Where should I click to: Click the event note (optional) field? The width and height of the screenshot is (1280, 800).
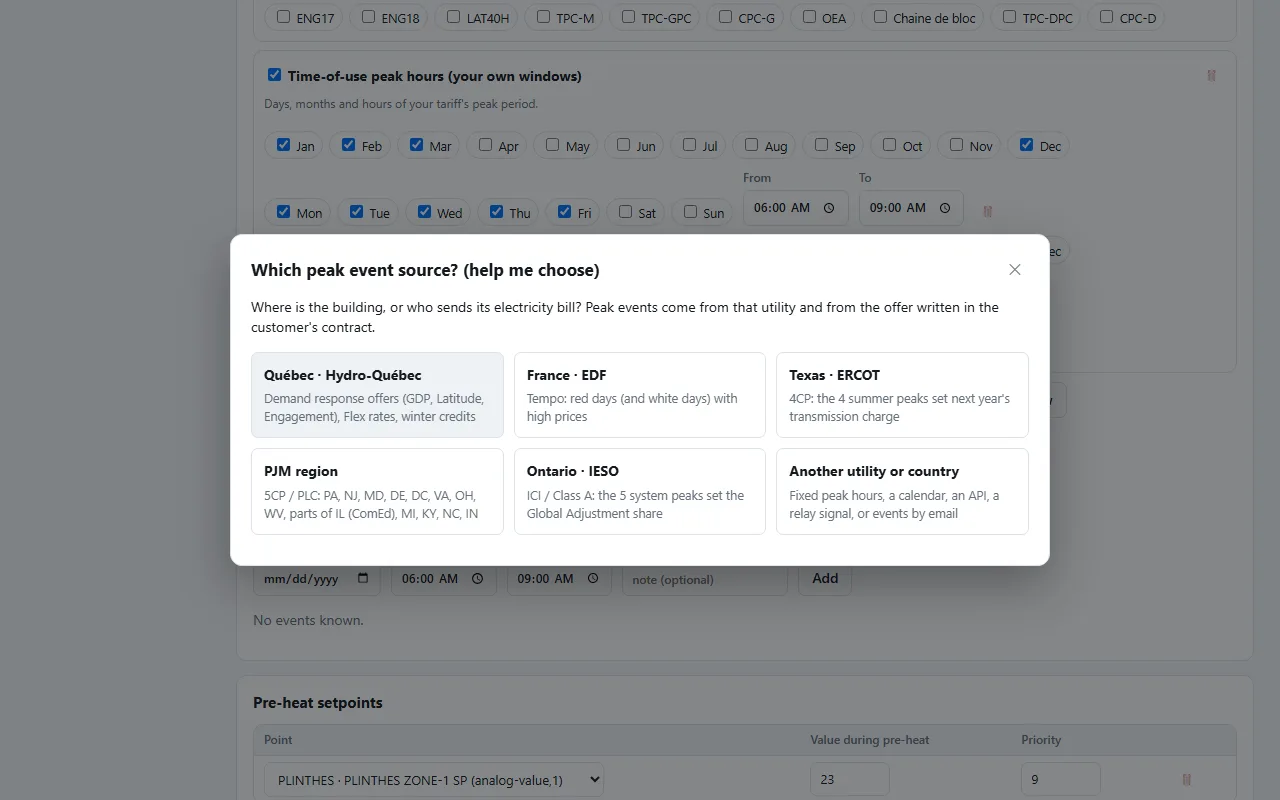point(705,579)
